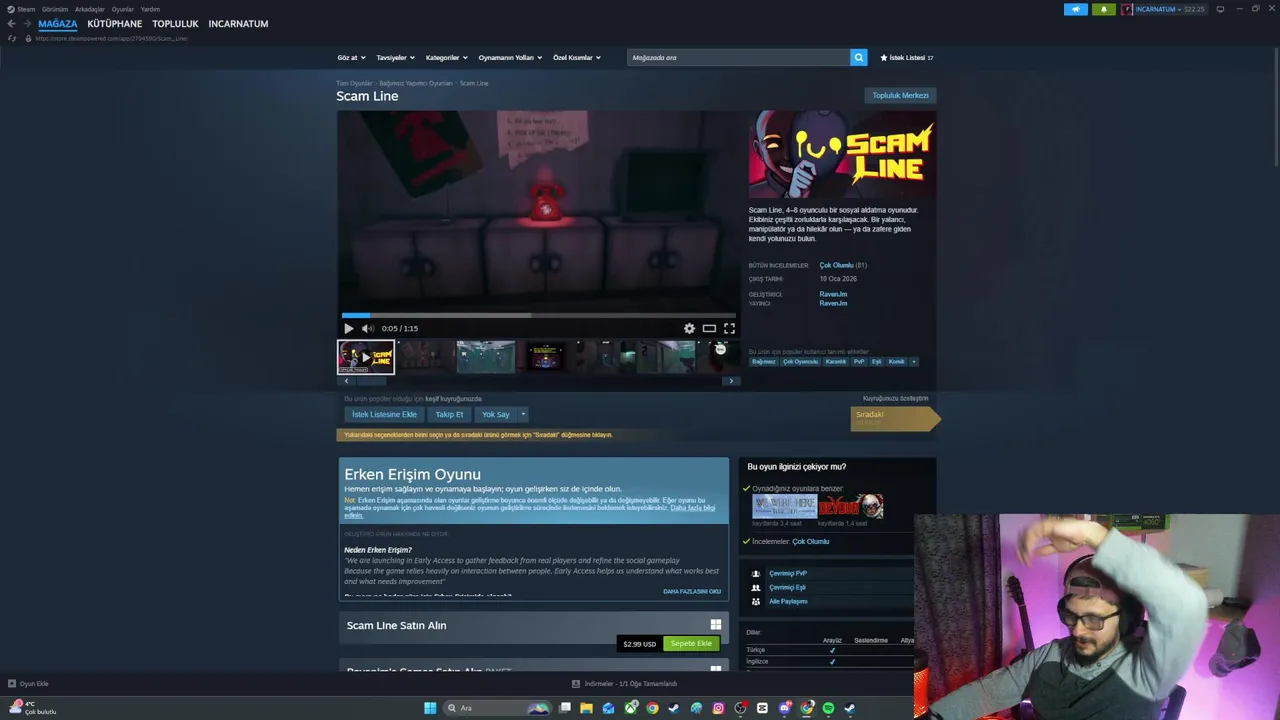Open Big Picture mode monitor icon
1280x720 pixels.
click(1220, 9)
